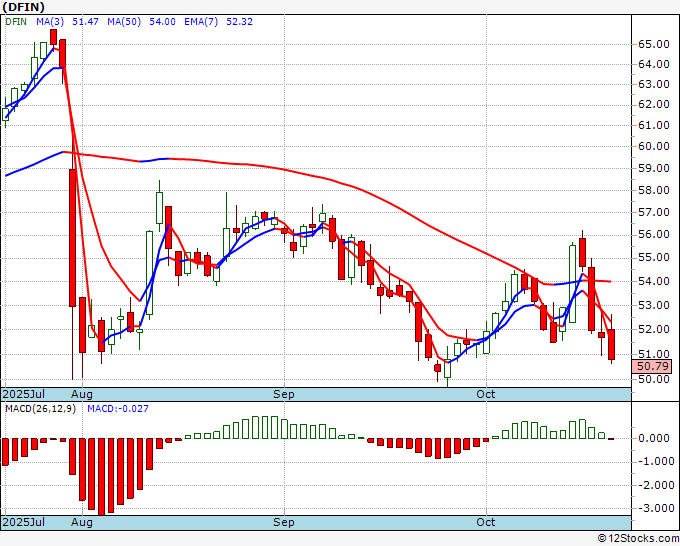
Task: Click the 56.00 price axis label
Action: (654, 235)
